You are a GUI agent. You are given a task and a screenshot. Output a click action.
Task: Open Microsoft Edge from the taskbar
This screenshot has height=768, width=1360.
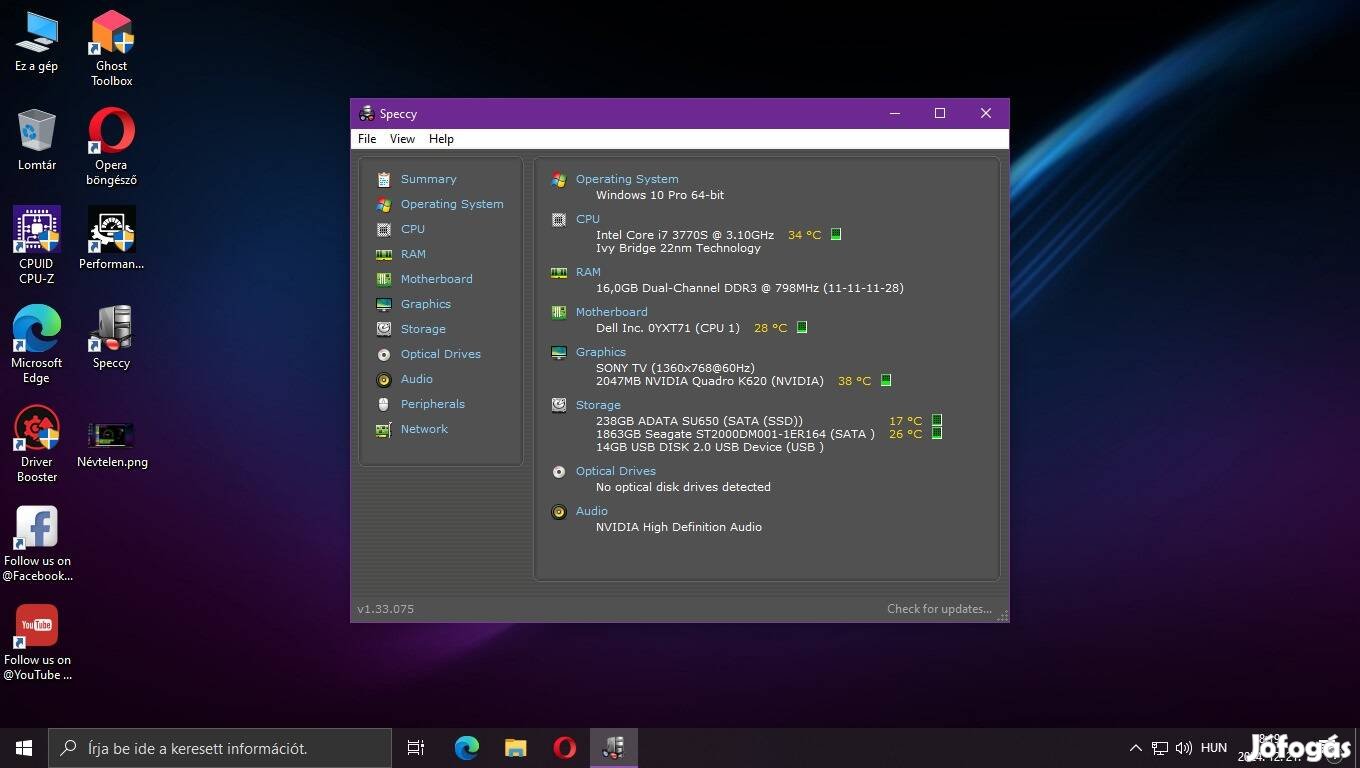point(467,748)
